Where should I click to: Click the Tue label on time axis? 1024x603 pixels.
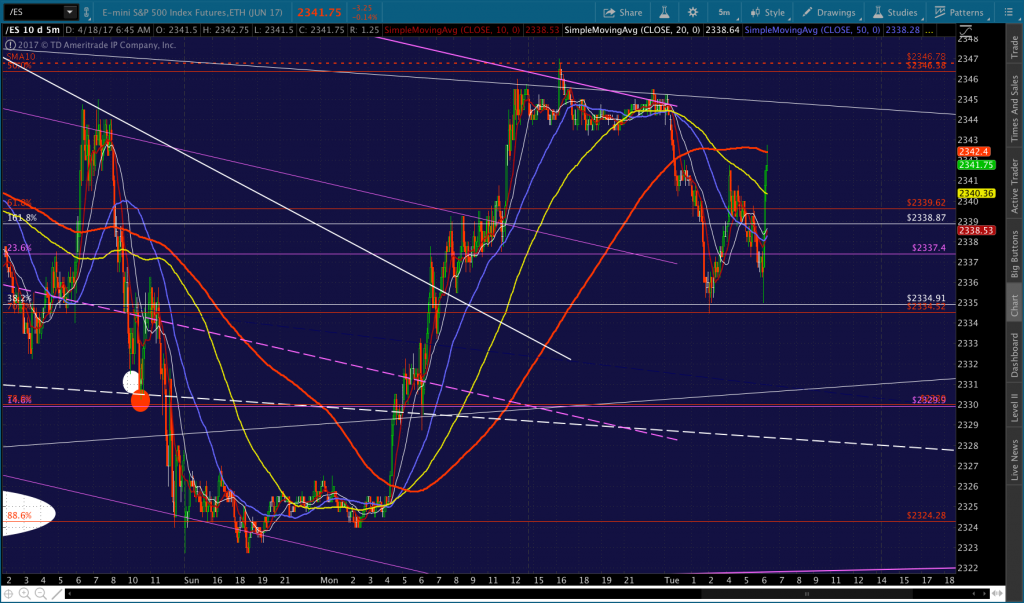pyautogui.click(x=671, y=580)
